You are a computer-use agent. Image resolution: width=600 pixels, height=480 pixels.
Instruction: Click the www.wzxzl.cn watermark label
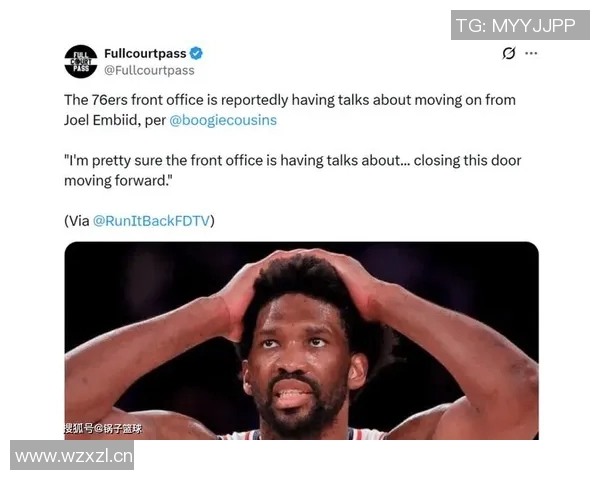72,455
